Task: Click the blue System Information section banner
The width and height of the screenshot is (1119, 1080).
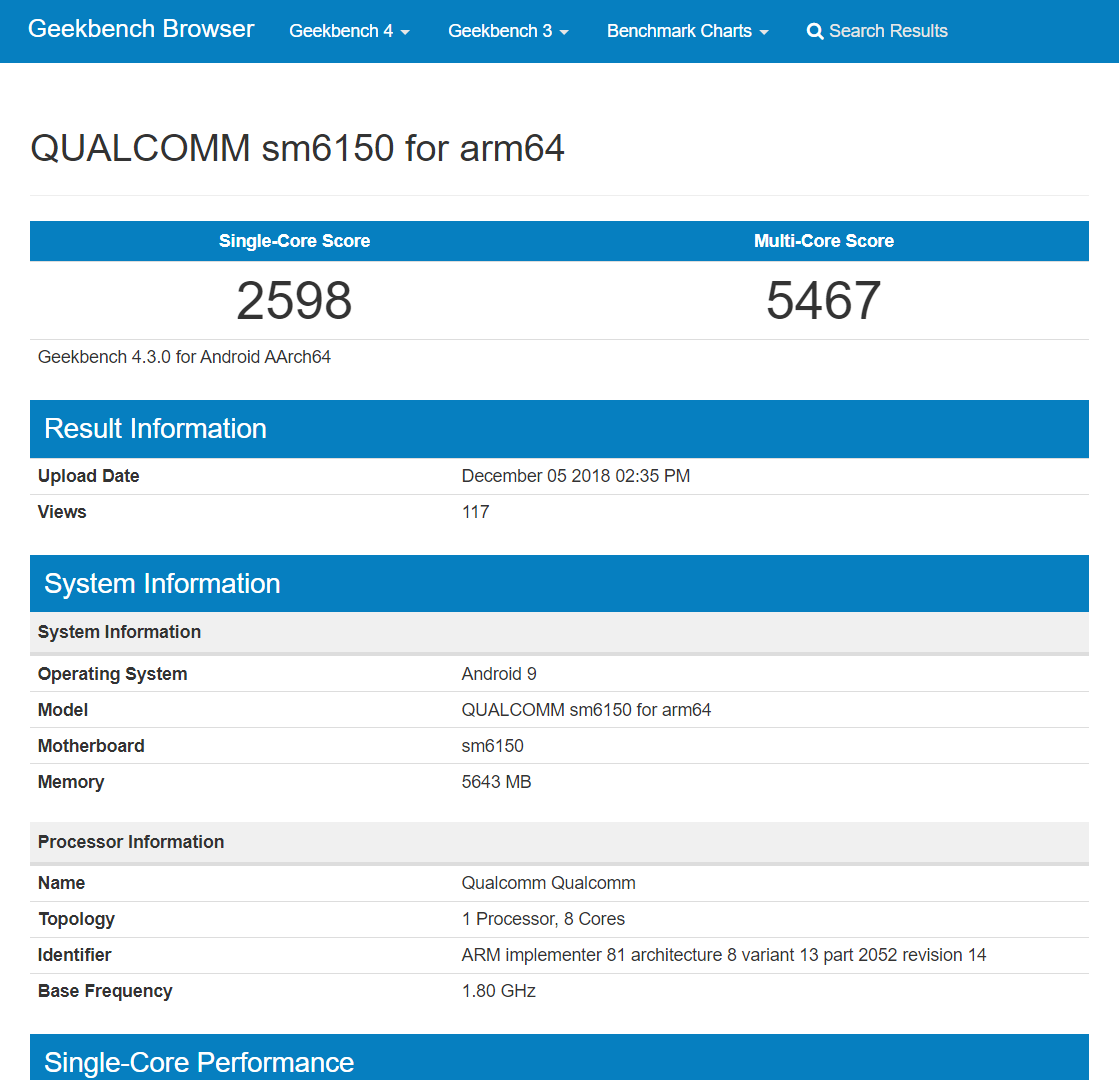Action: pyautogui.click(x=560, y=584)
